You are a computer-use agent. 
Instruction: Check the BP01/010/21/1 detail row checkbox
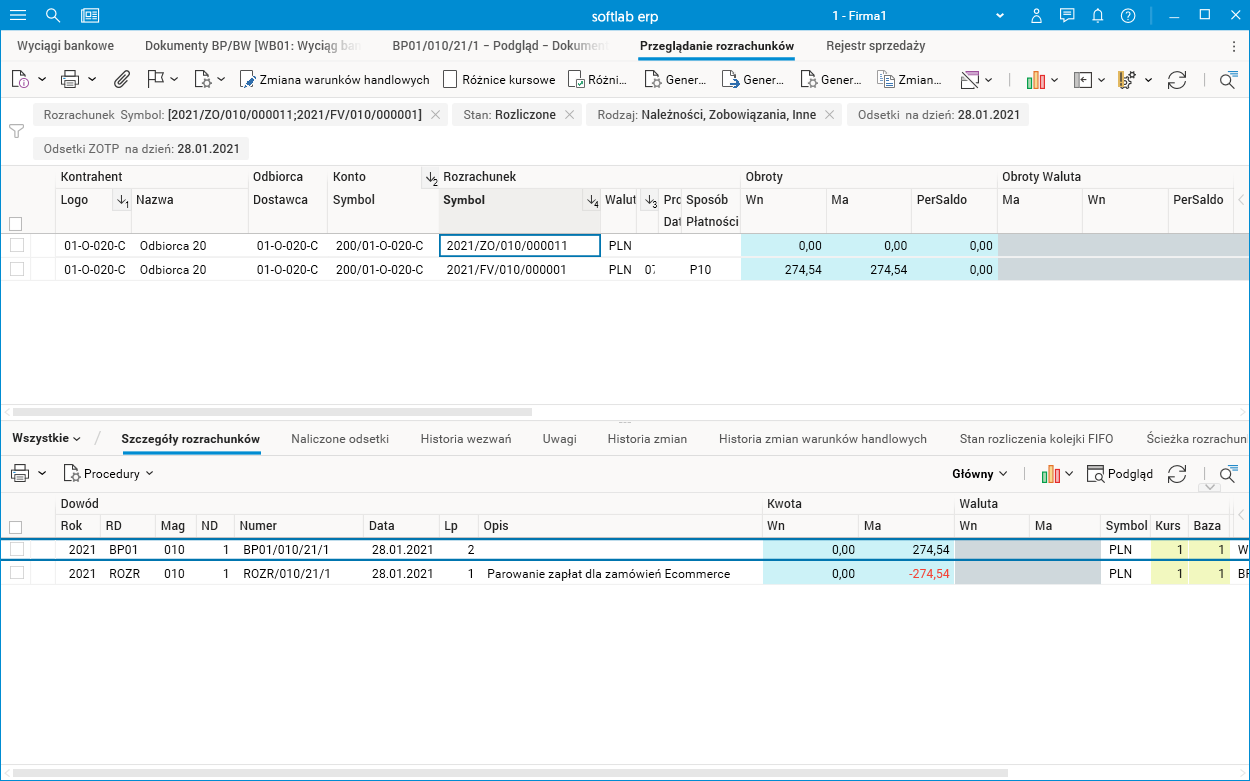point(16,549)
